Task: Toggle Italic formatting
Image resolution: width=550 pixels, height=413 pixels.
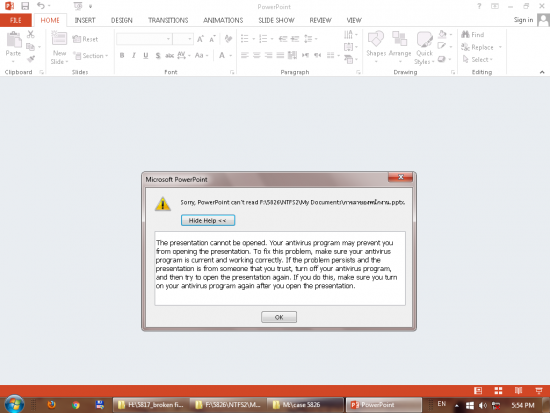Action: click(x=134, y=55)
